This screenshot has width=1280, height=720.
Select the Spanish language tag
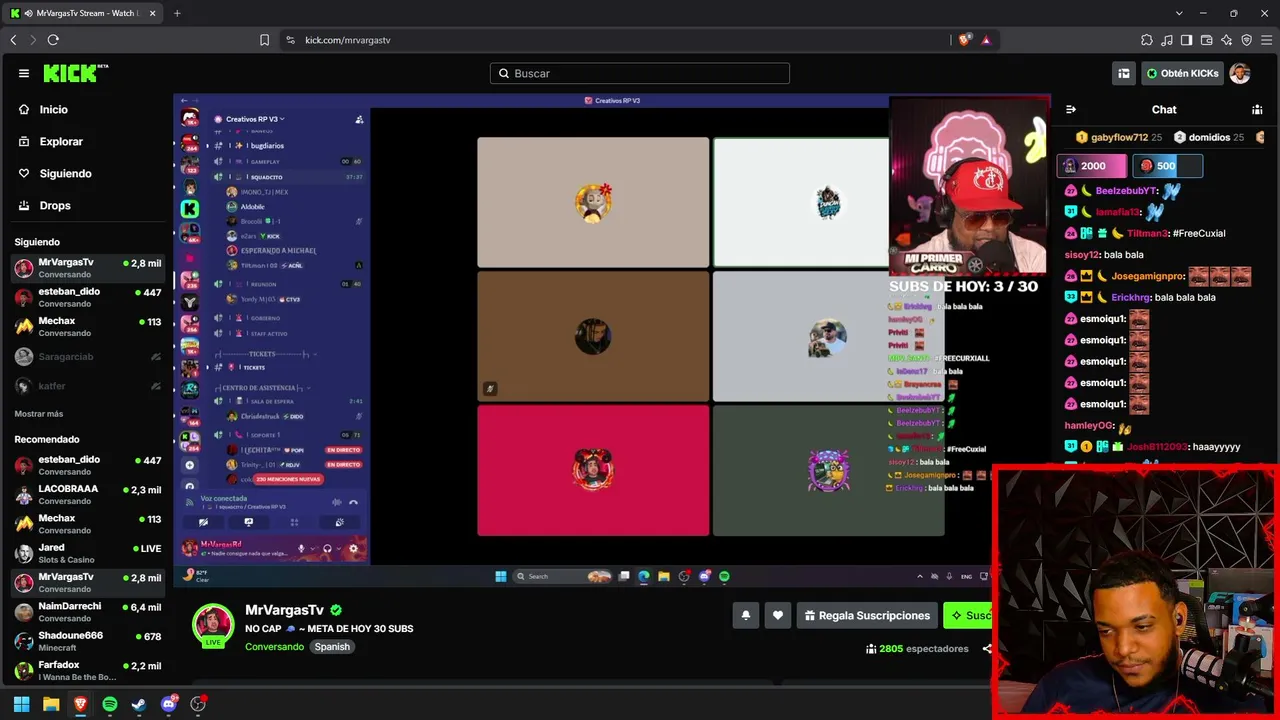(332, 647)
